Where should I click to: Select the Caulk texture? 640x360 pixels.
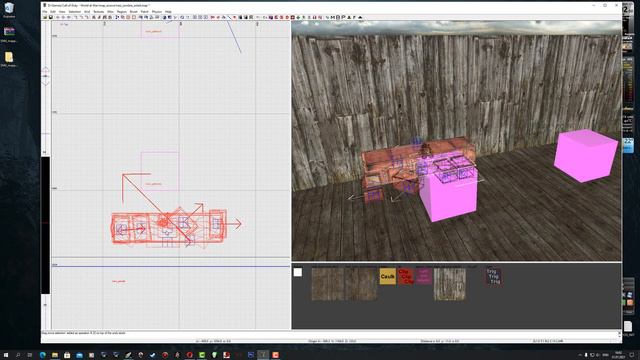coord(387,276)
